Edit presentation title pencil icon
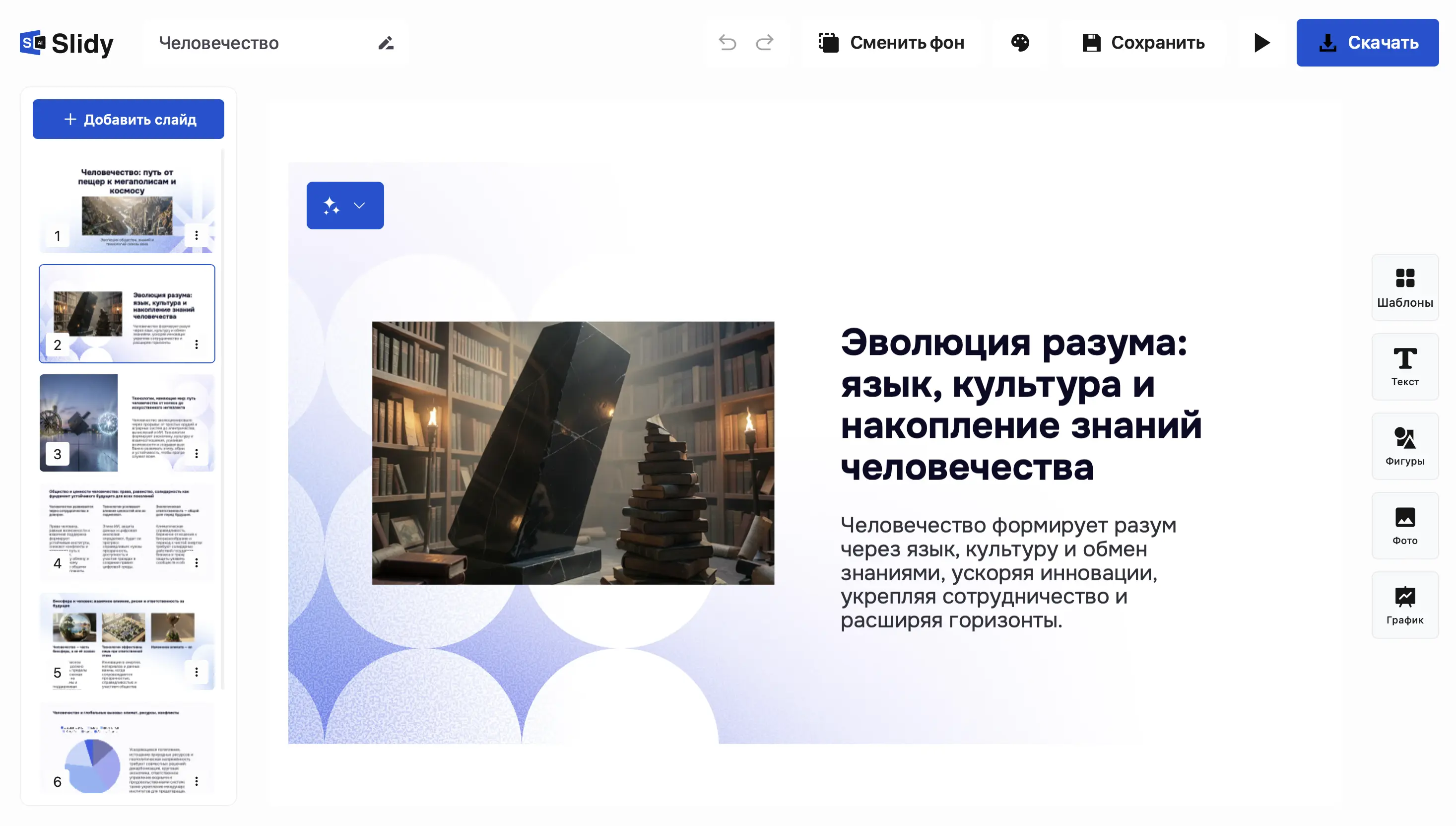The height and width of the screenshot is (826, 1456). pos(386,43)
